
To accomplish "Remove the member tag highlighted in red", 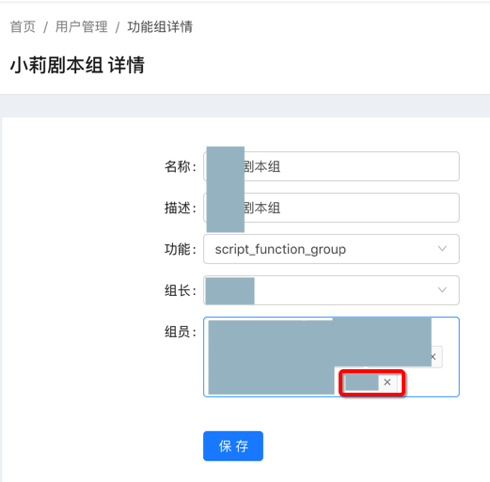I will coord(387,382).
